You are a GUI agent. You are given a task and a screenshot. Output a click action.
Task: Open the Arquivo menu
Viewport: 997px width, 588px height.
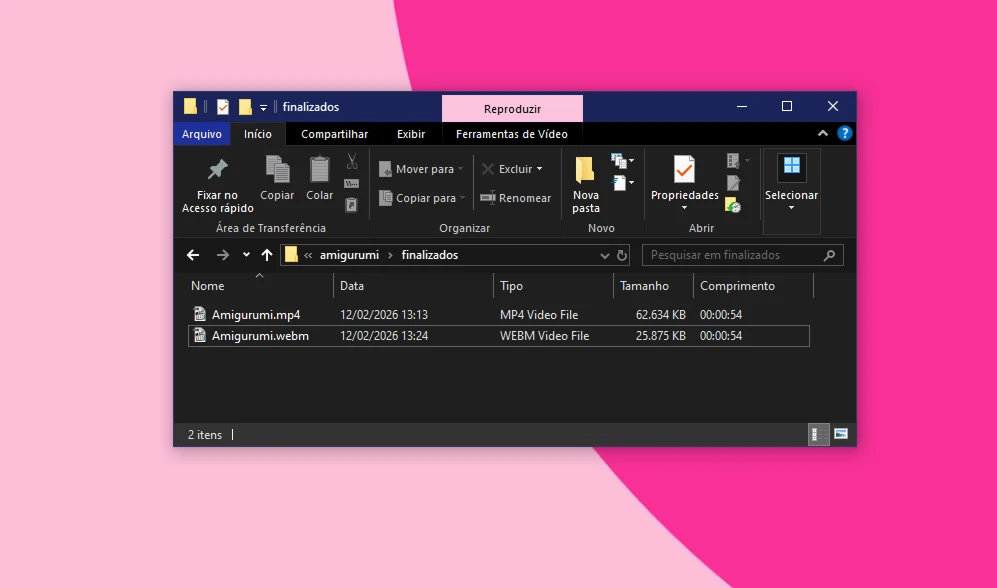tap(202, 134)
